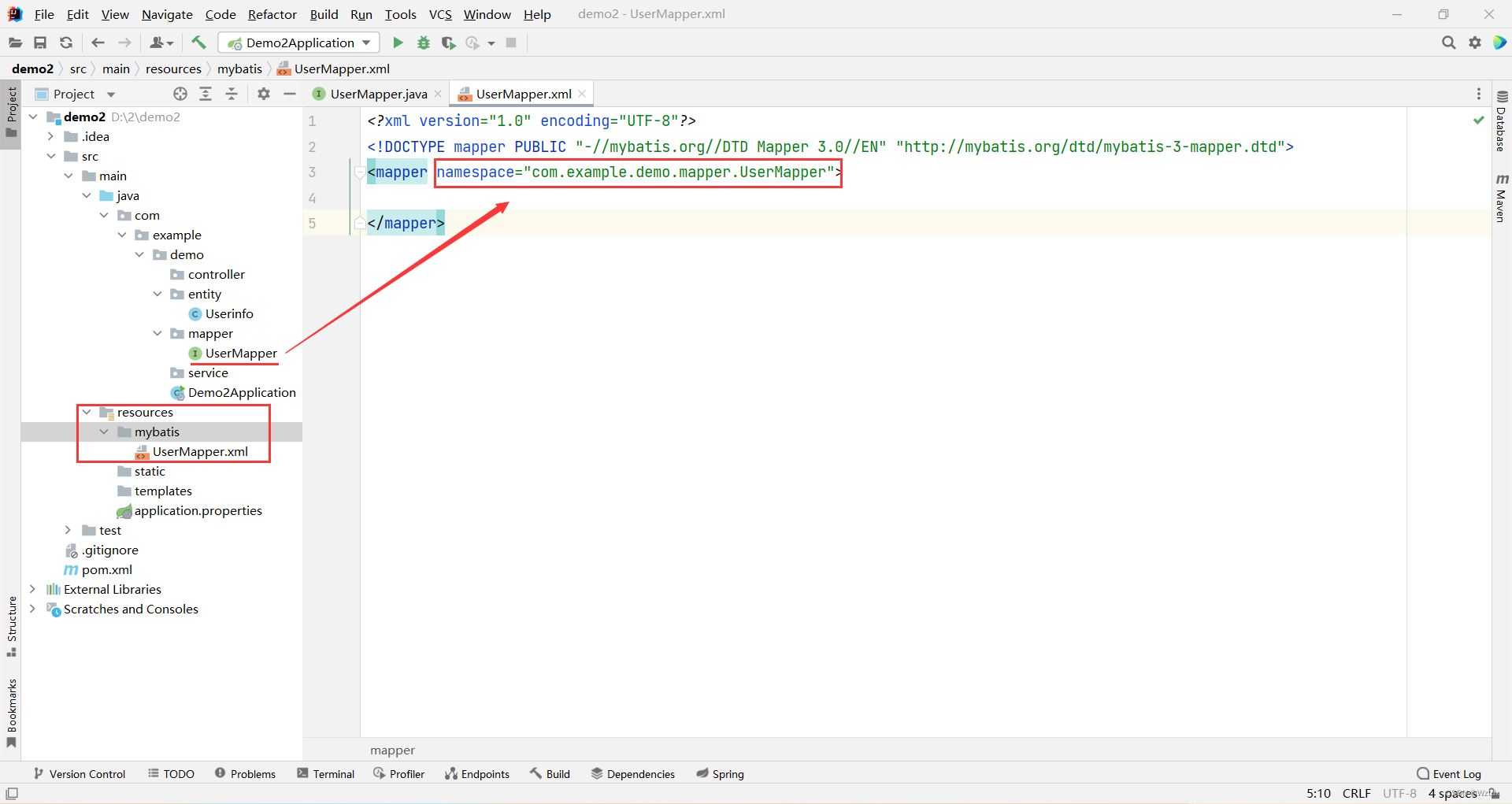Open the Database tool window

(x=1501, y=120)
